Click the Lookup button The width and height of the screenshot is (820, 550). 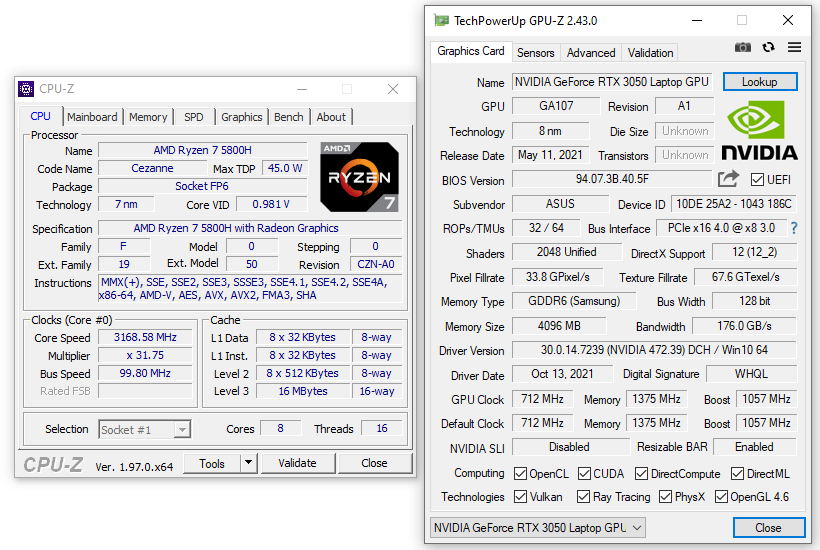pos(759,82)
